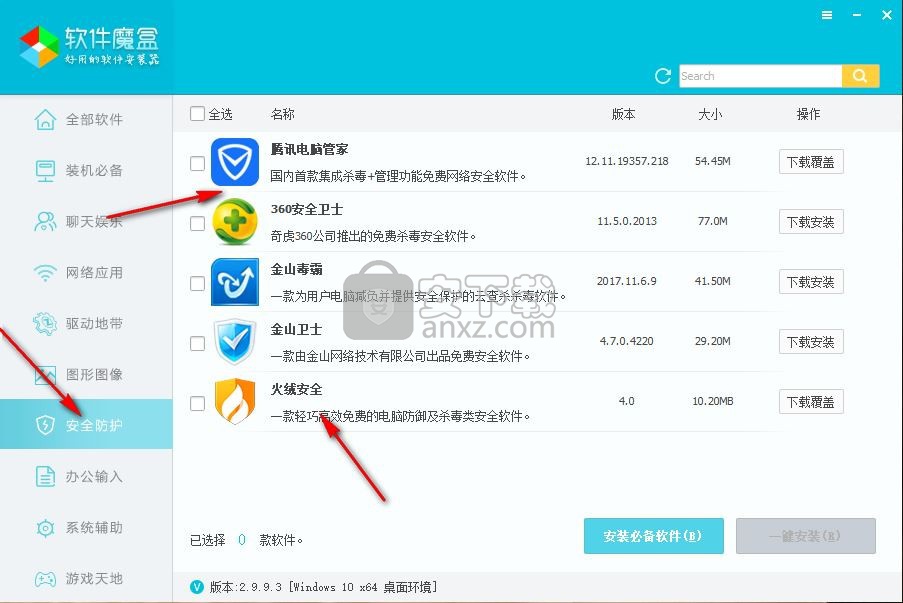
Task: Click size value 10.20MB
Action: (x=712, y=401)
